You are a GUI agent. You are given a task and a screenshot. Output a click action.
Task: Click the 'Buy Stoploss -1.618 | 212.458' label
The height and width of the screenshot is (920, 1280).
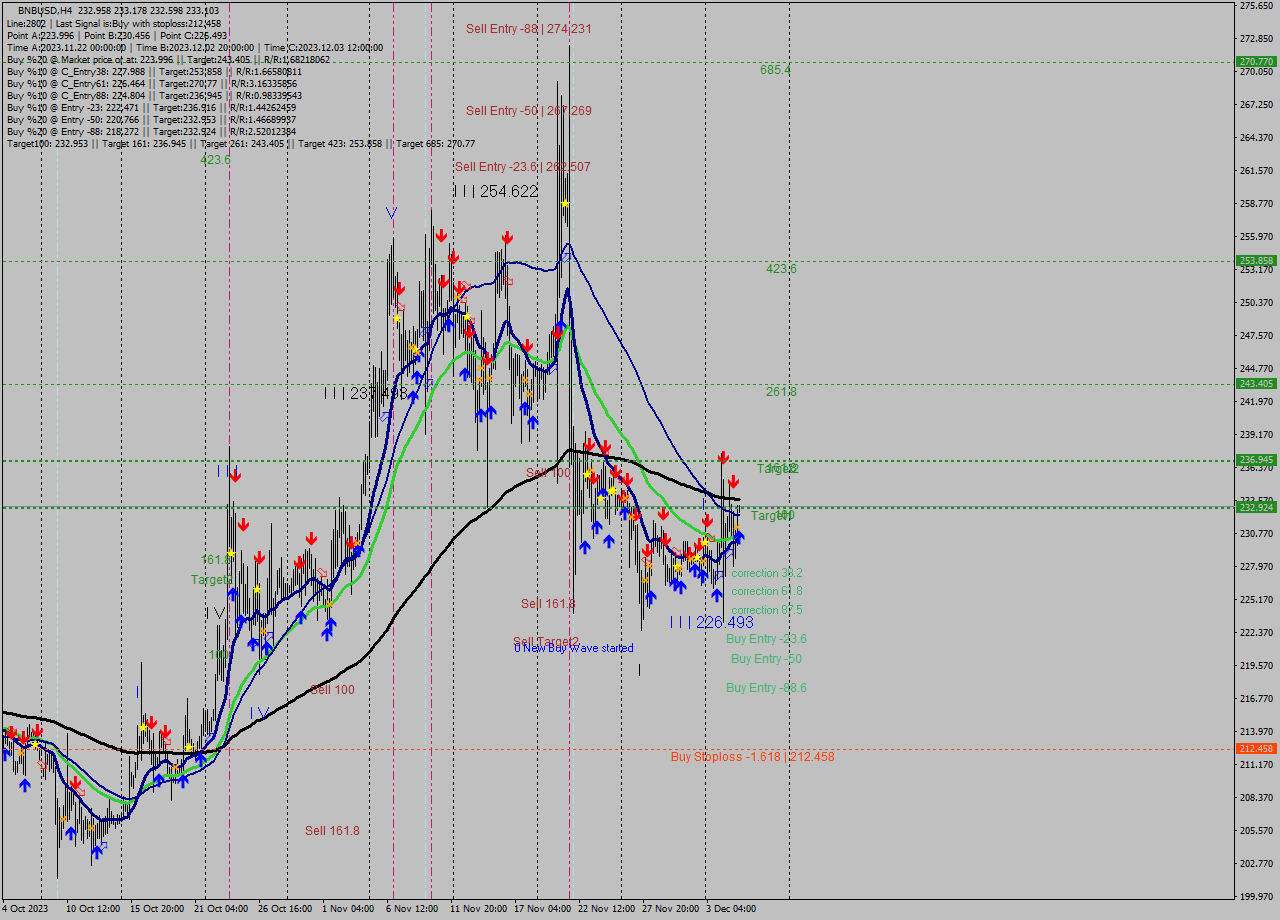tap(752, 757)
